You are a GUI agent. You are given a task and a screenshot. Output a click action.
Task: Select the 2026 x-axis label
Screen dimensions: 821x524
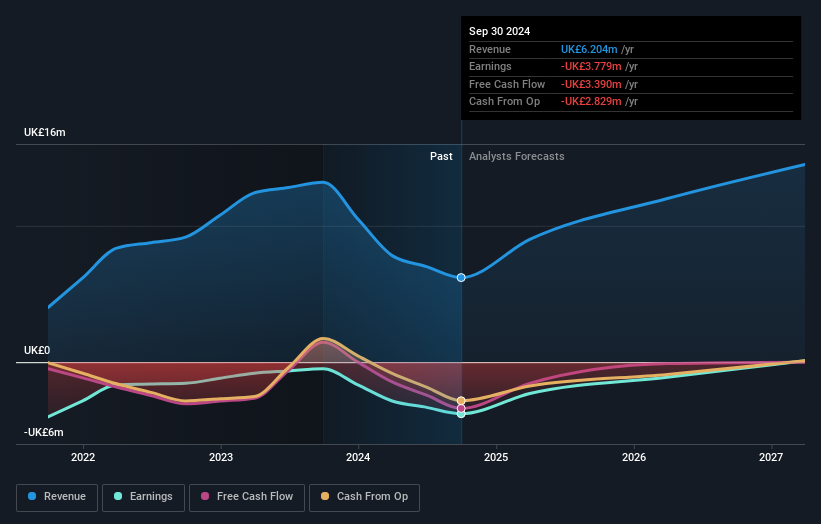pyautogui.click(x=634, y=457)
